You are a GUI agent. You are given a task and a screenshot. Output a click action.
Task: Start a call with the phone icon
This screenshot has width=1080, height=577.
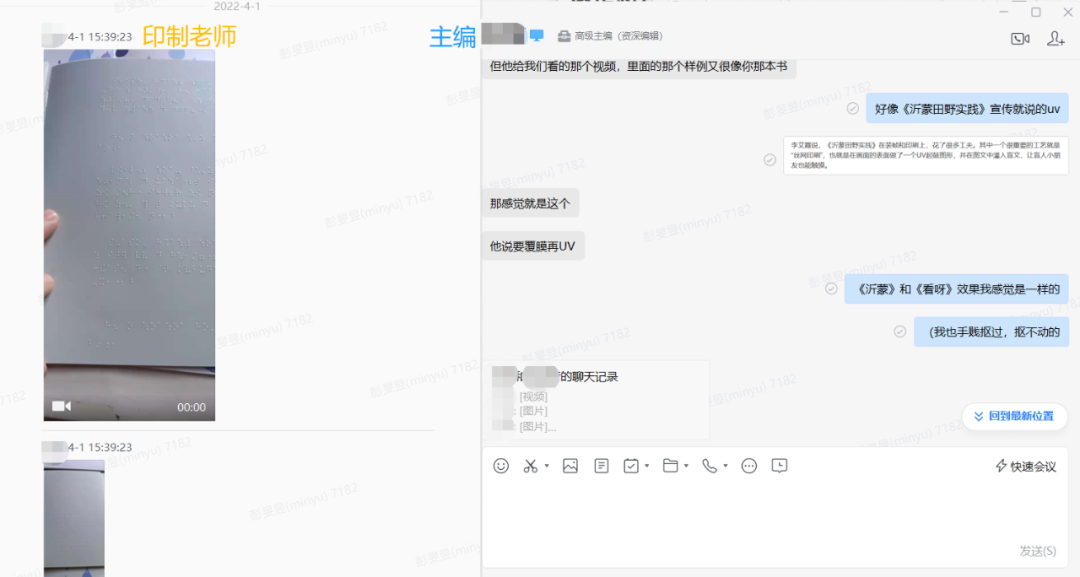click(709, 465)
